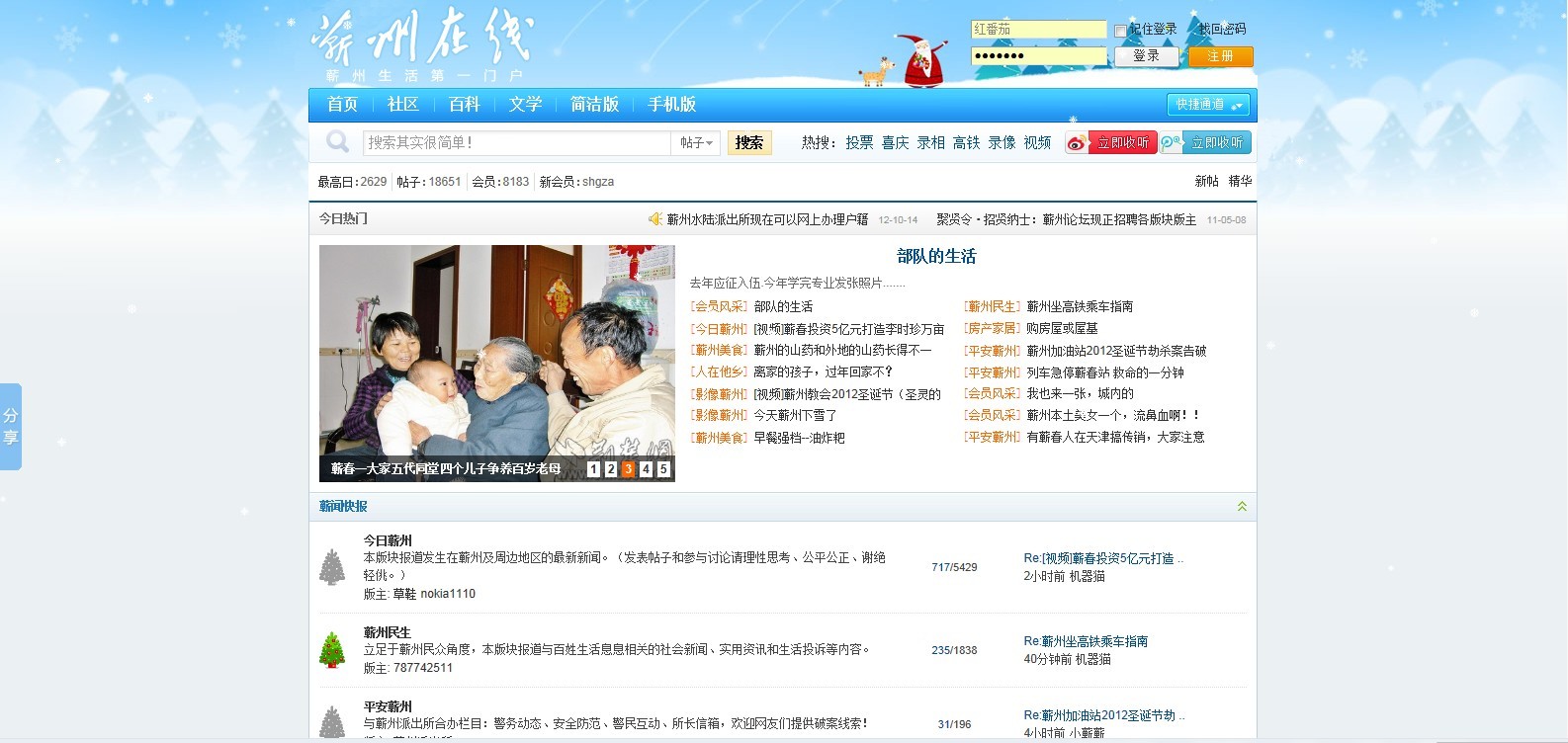Open the 蕲闻快报 section title
1568x743 pixels.
(x=343, y=506)
